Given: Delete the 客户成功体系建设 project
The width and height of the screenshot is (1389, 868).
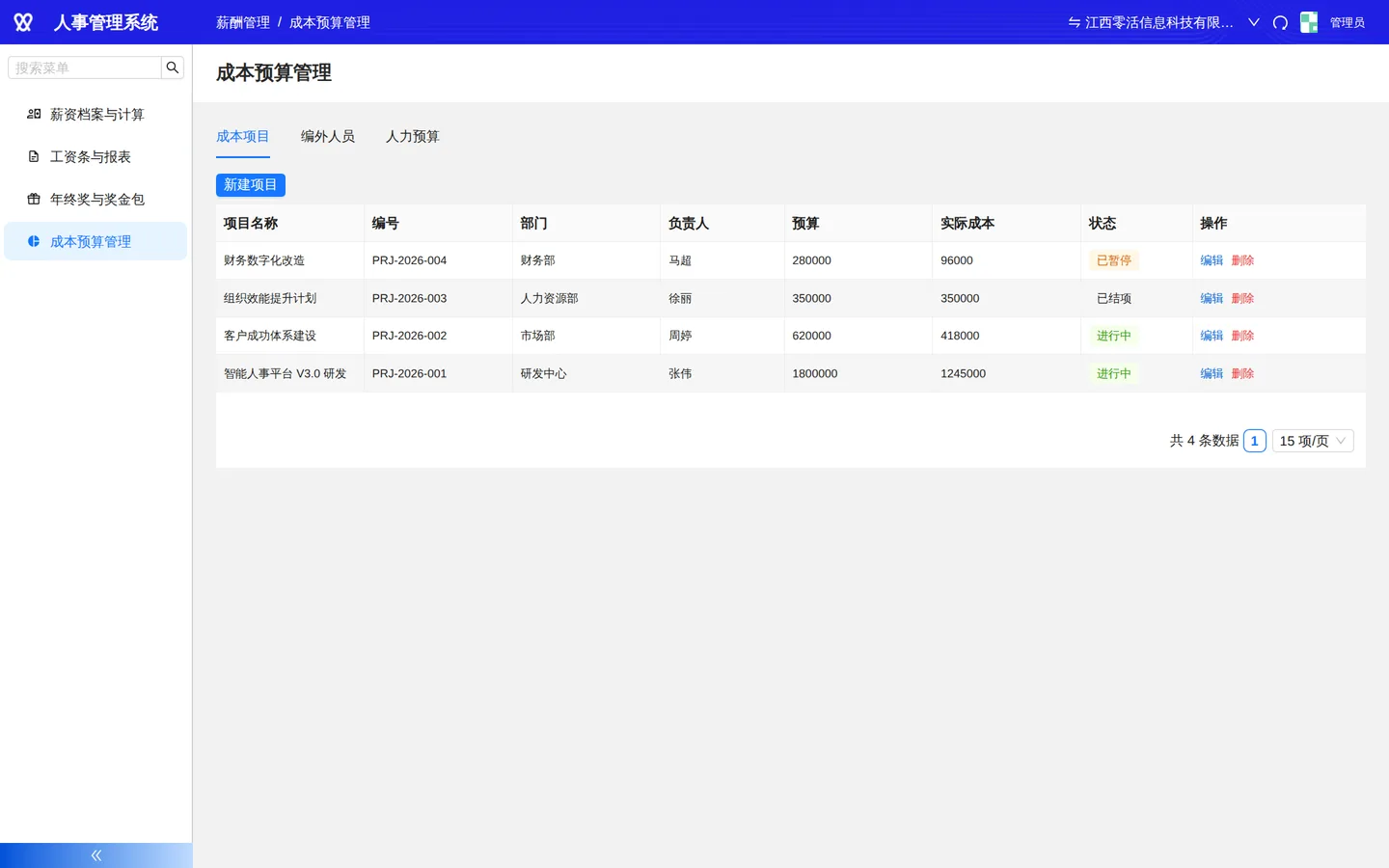Looking at the screenshot, I should 1242,336.
